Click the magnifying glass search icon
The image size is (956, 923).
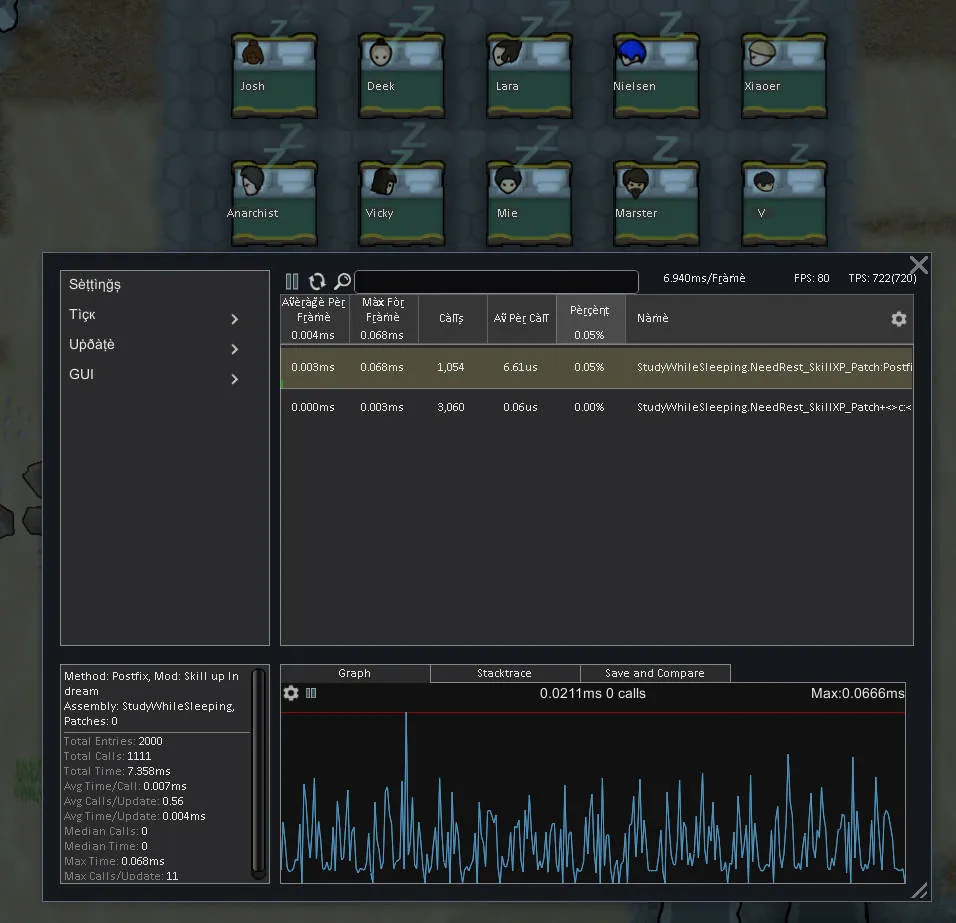click(x=342, y=282)
